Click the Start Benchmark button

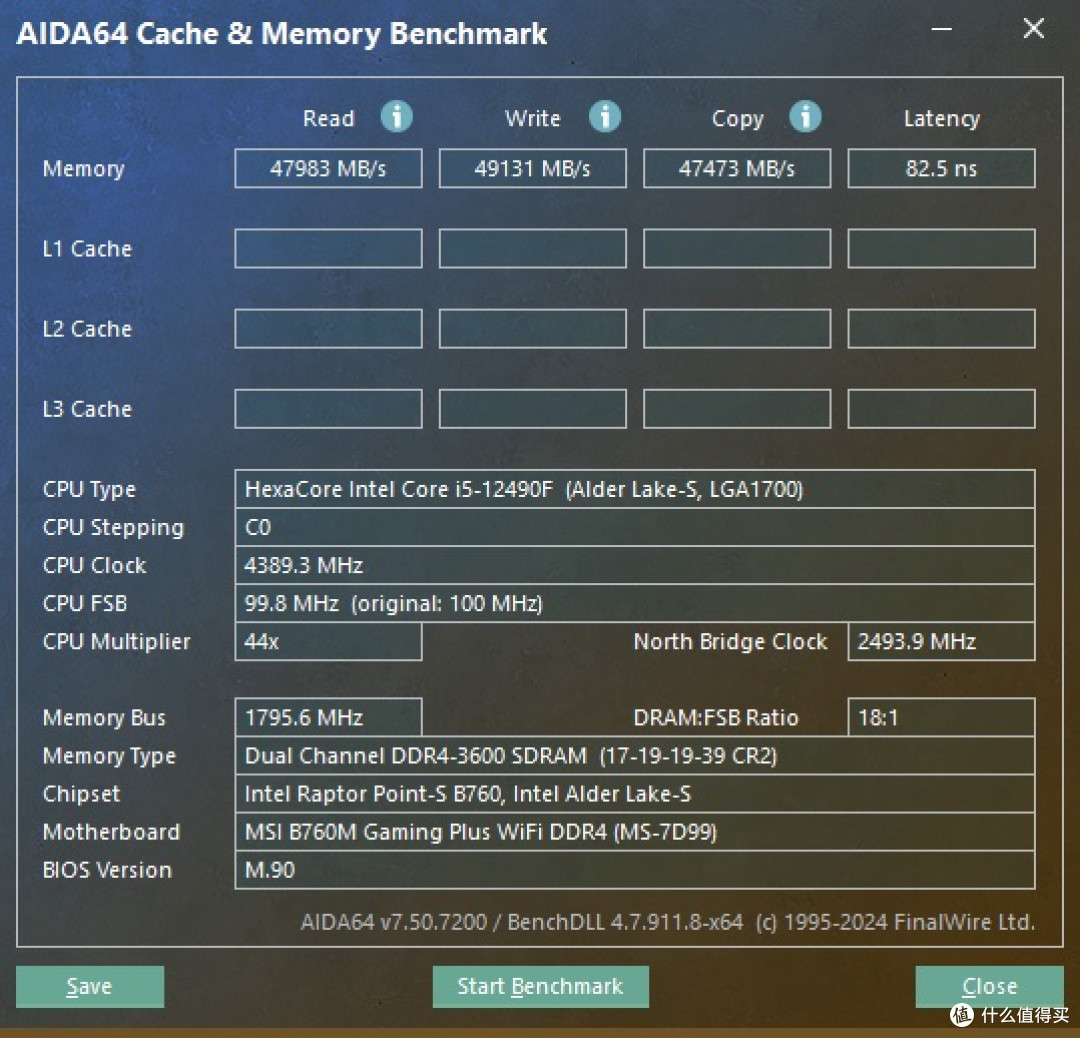pyautogui.click(x=541, y=986)
